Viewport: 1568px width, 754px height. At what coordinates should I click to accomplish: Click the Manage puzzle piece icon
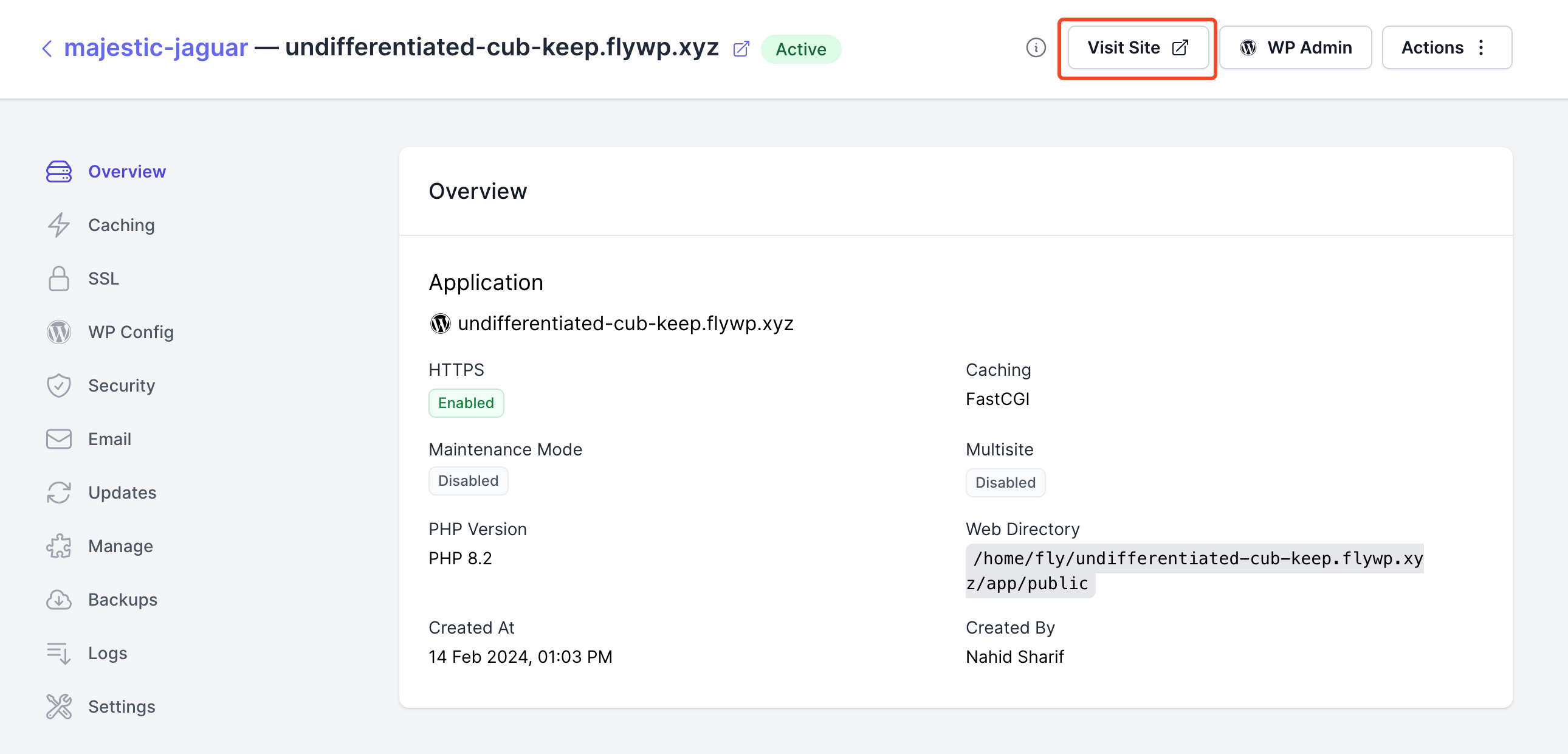pos(59,546)
